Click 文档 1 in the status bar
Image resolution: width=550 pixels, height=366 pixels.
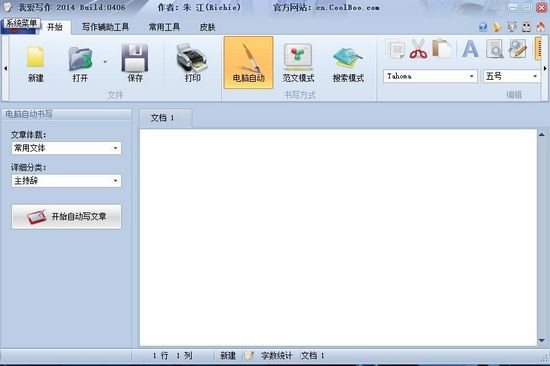pos(313,356)
